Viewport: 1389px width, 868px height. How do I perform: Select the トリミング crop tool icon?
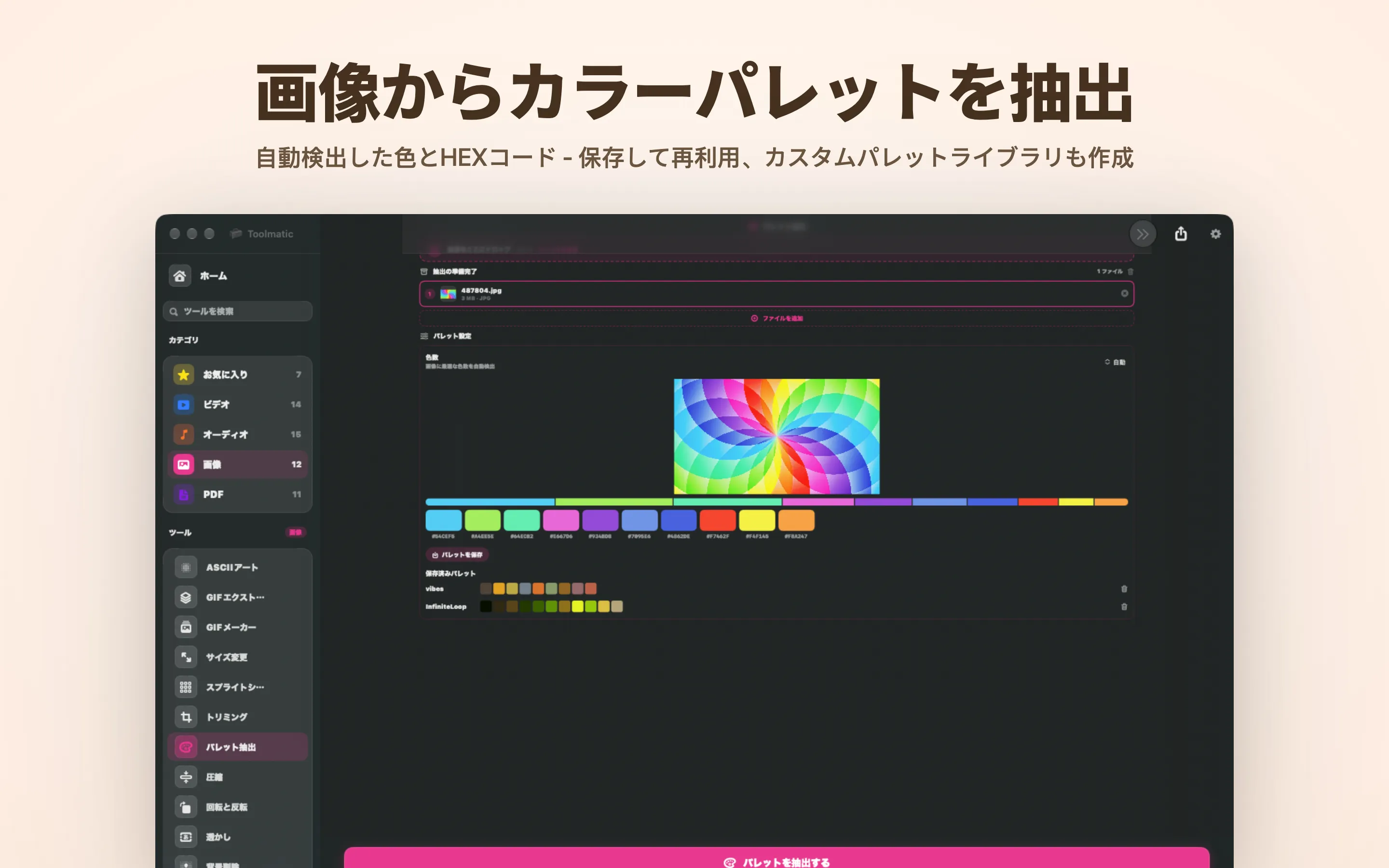click(186, 717)
